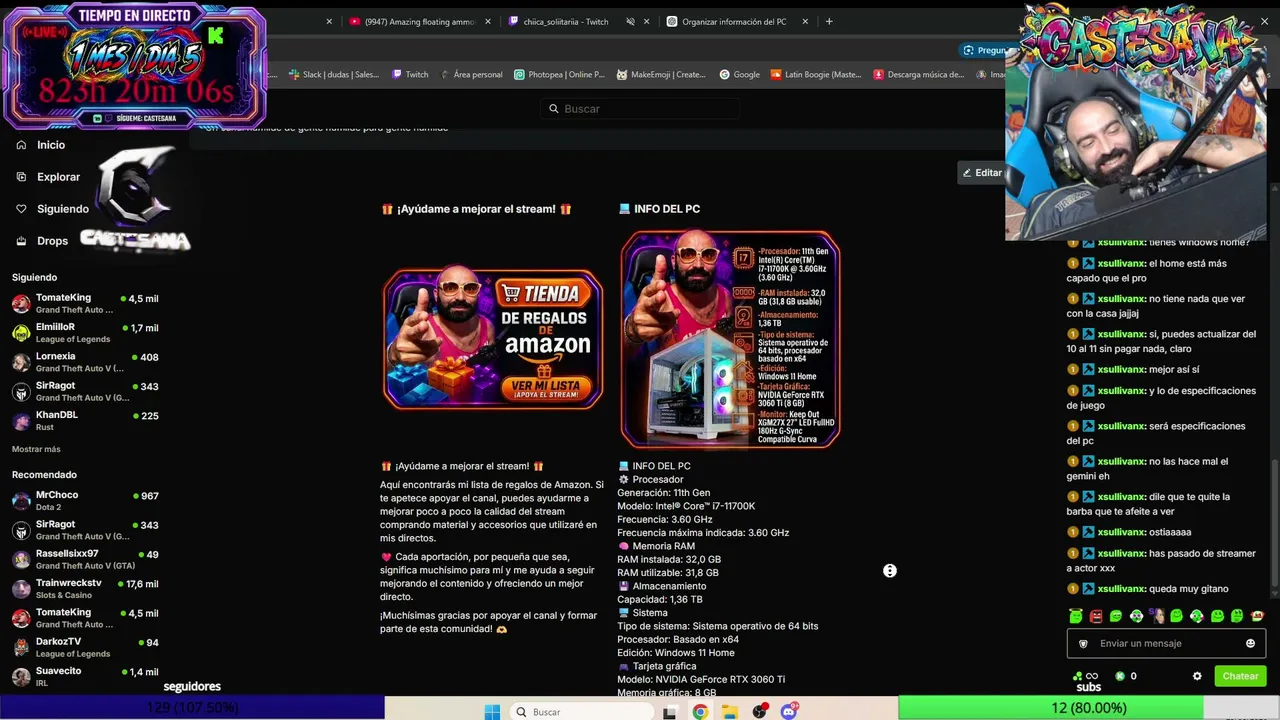Open Lornexia followed channel
Screen dimensions: 1280x720
[x=86, y=362]
